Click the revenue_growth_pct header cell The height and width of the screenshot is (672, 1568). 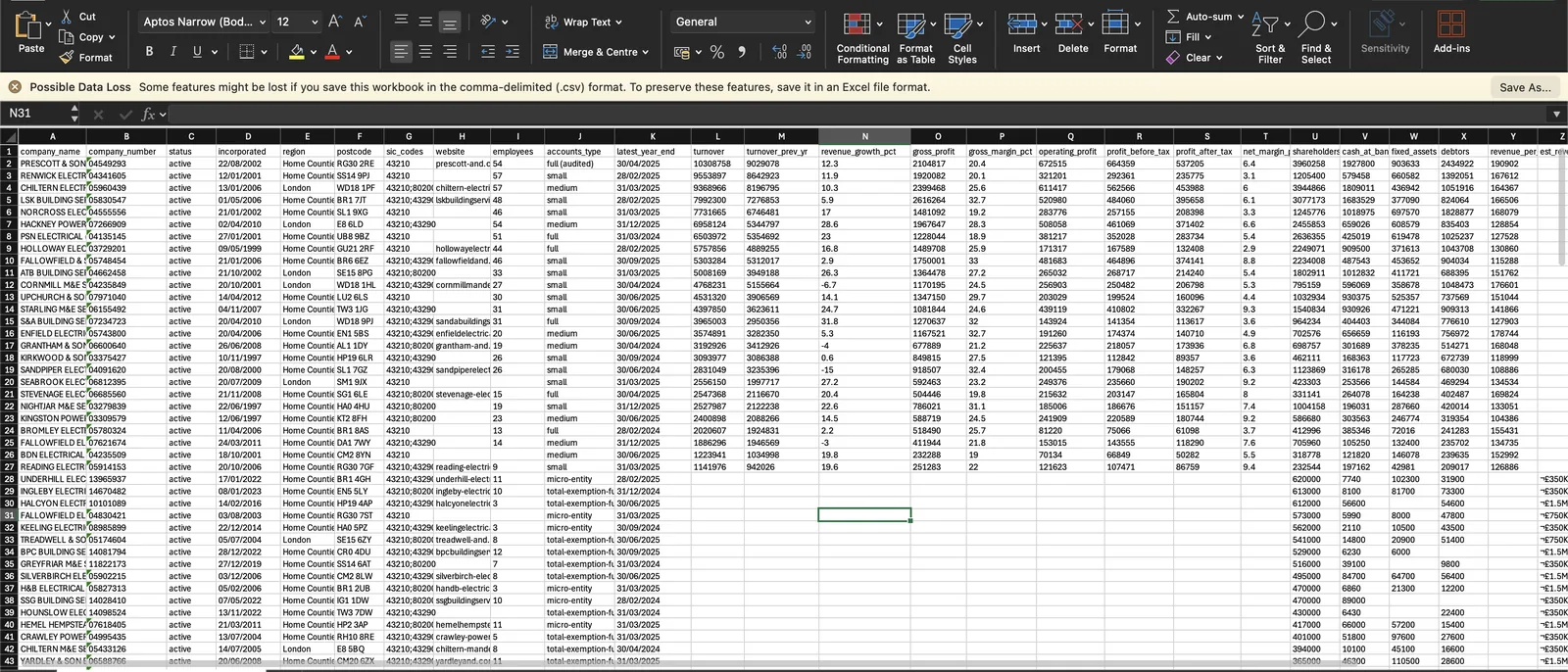coord(864,152)
